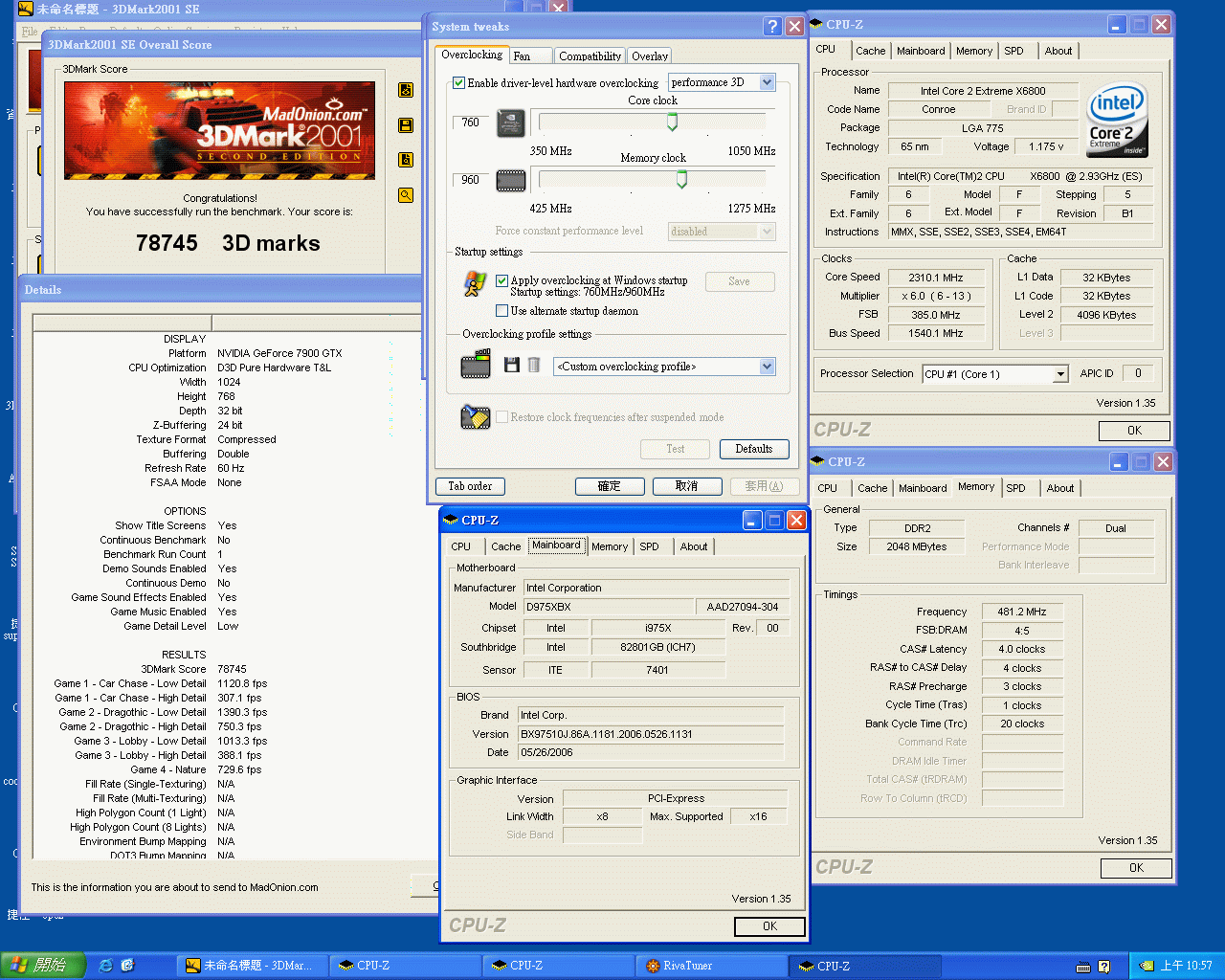Image resolution: width=1225 pixels, height=980 pixels.
Task: Click Game 4 - Nature 729.6 fps row
Action: pyautogui.click(x=196, y=769)
